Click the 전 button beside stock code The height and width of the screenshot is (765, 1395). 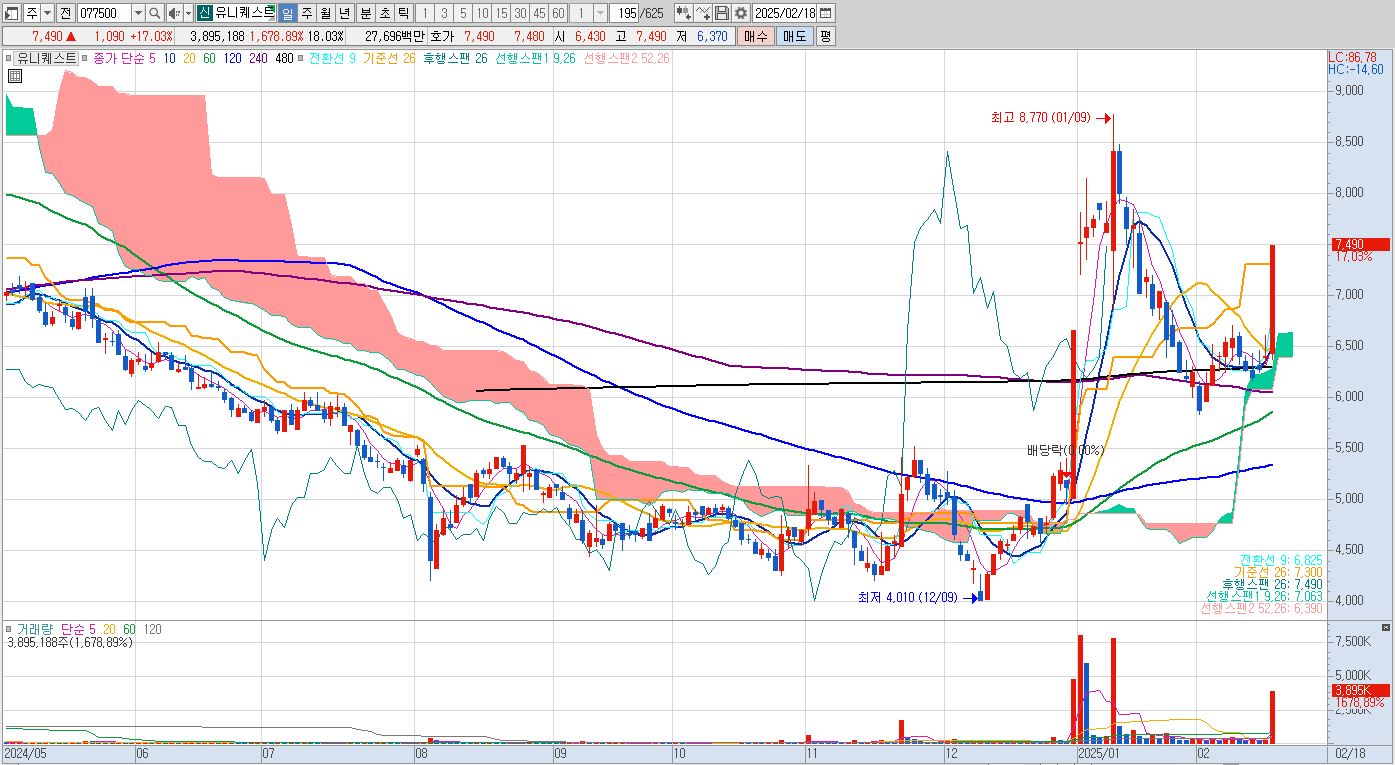click(66, 13)
